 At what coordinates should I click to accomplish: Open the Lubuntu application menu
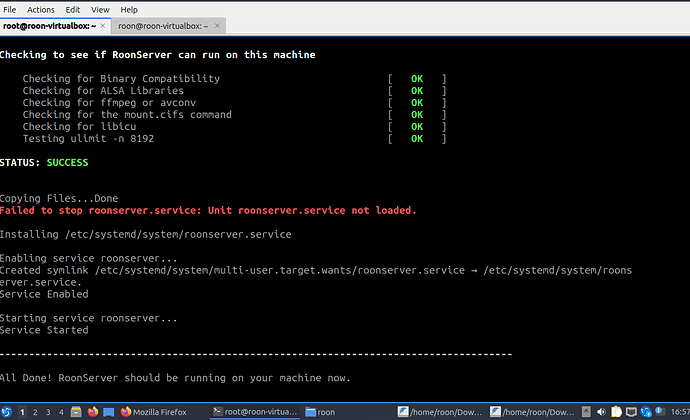pyautogui.click(x=7, y=411)
